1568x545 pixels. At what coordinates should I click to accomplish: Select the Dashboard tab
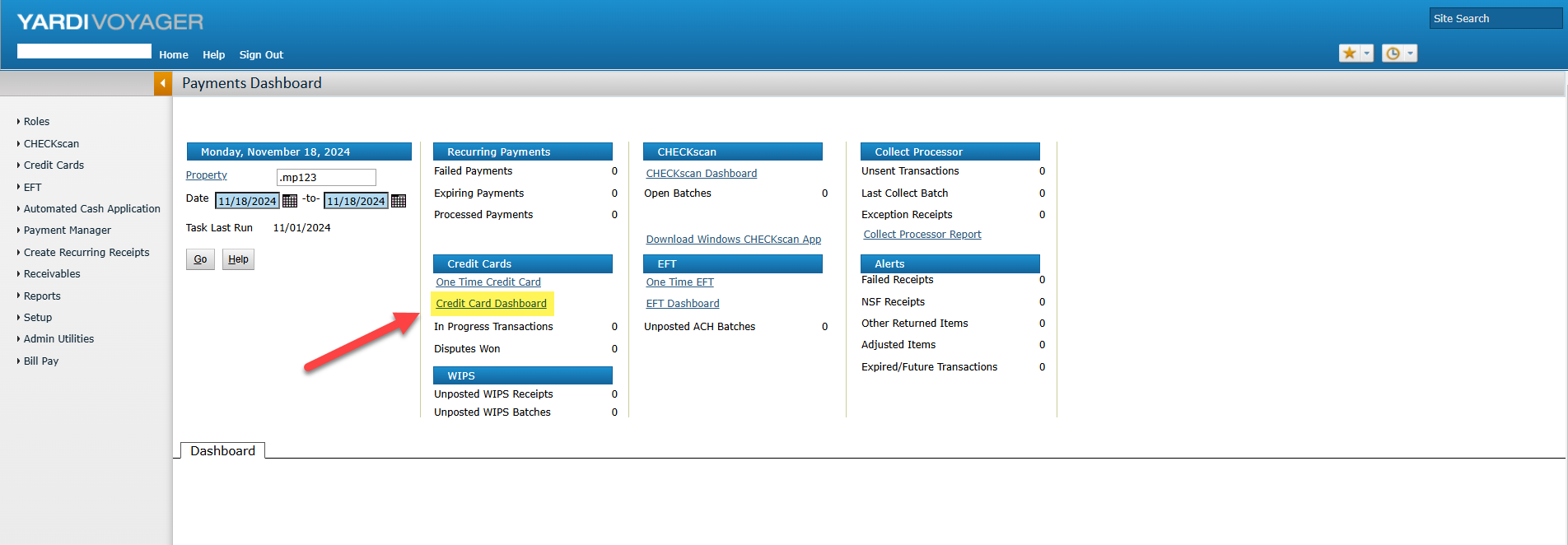[x=222, y=451]
